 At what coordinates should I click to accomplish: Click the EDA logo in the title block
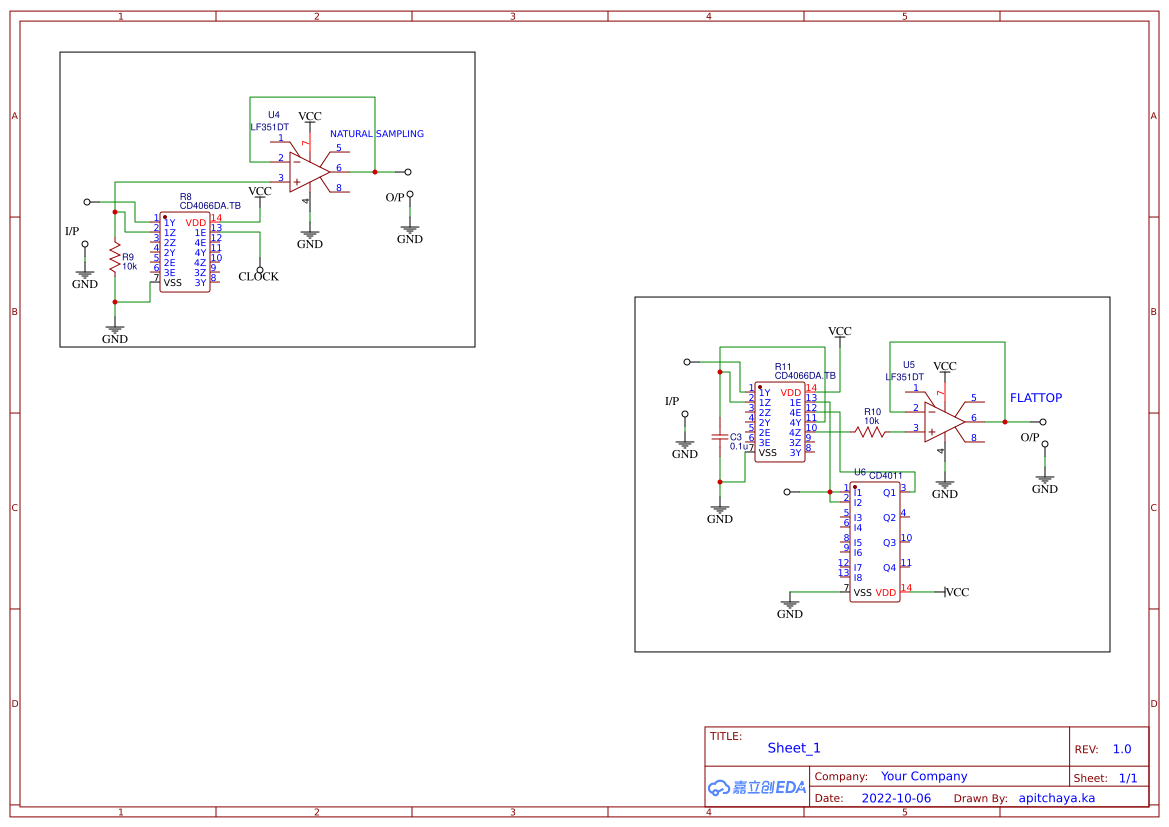tap(757, 787)
